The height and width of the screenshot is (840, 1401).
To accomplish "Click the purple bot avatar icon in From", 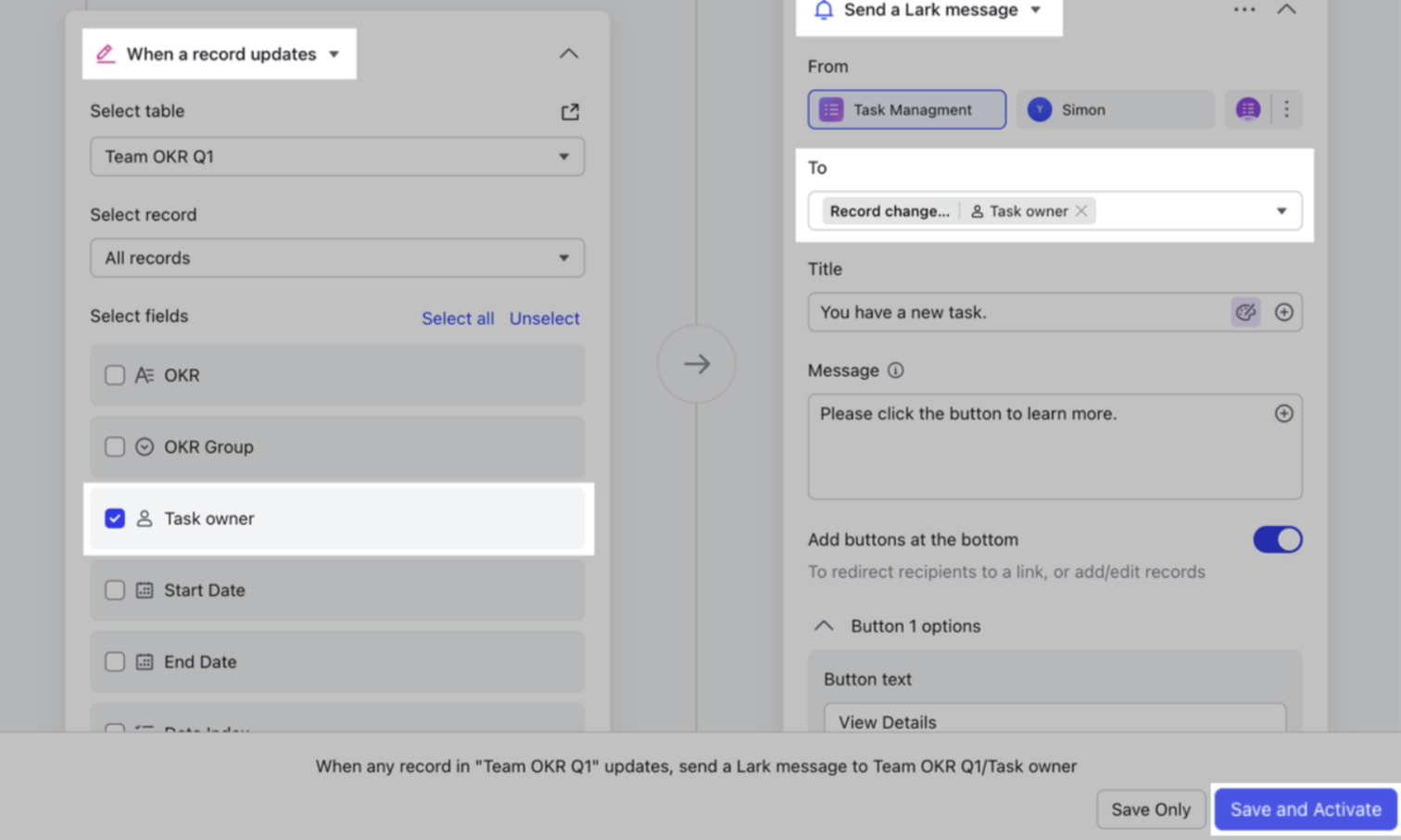I will pos(1247,109).
